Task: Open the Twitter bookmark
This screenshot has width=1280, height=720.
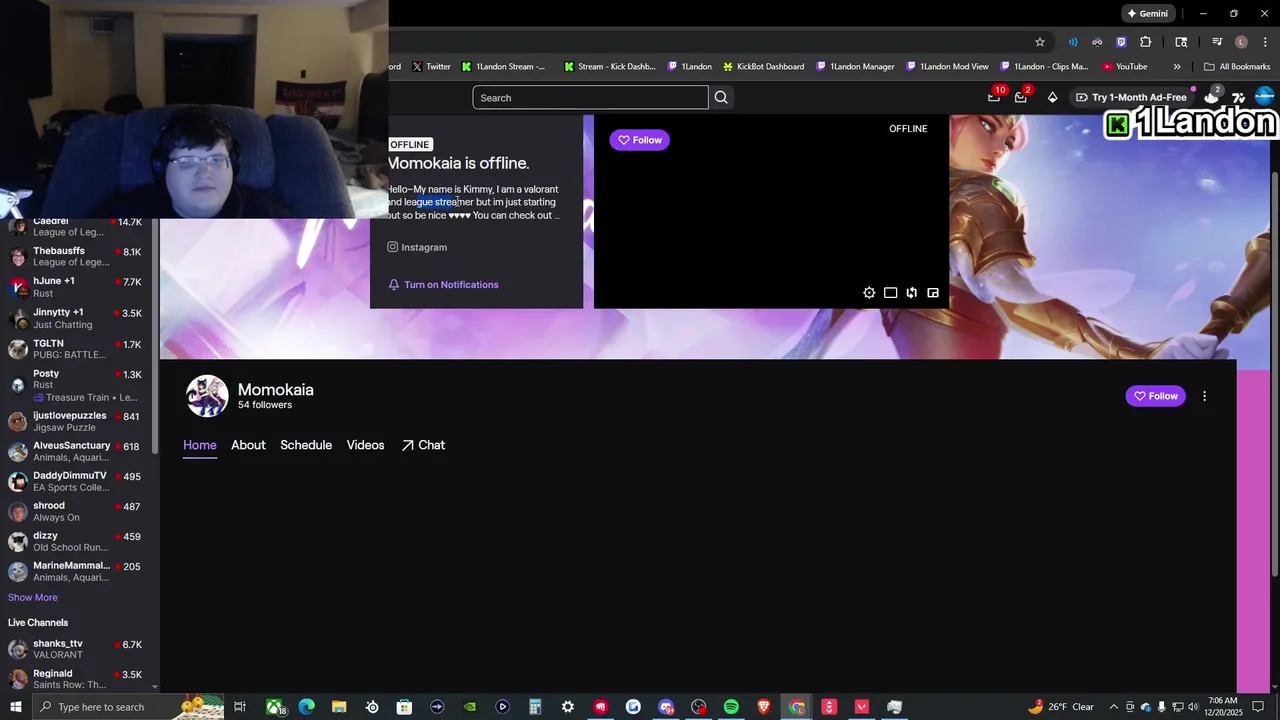Action: coord(431,67)
